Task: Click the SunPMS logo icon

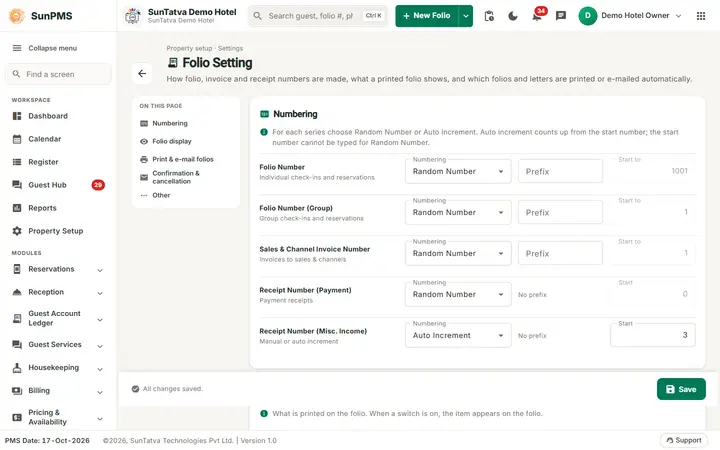Action: [x=17, y=16]
